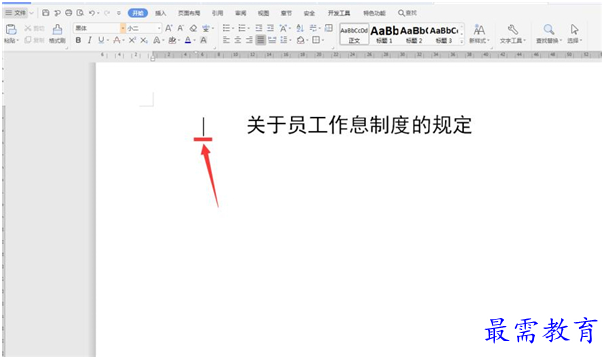The height and width of the screenshot is (362, 606).
Task: Click the Undo arrow
Action: click(x=92, y=13)
